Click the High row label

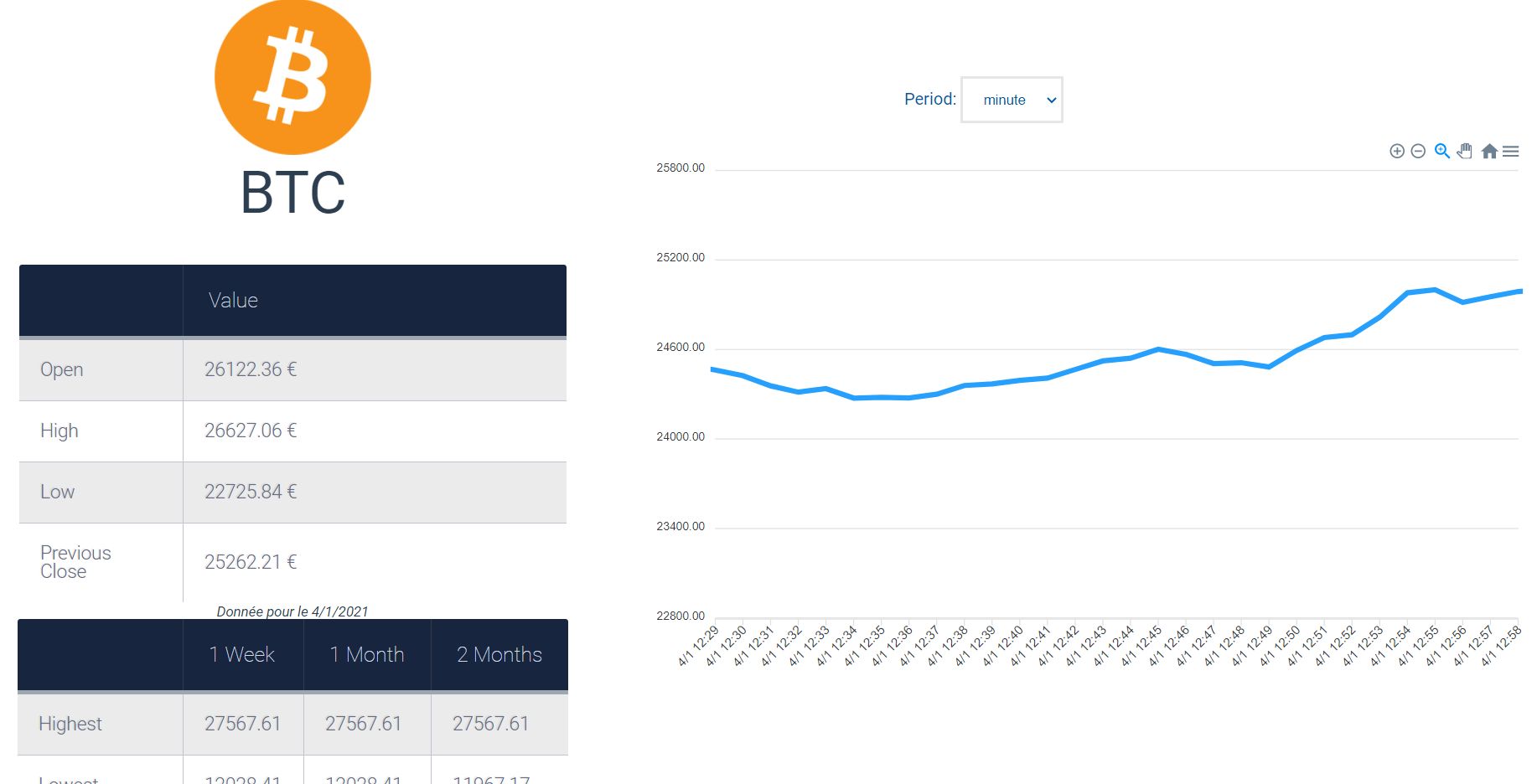click(60, 431)
